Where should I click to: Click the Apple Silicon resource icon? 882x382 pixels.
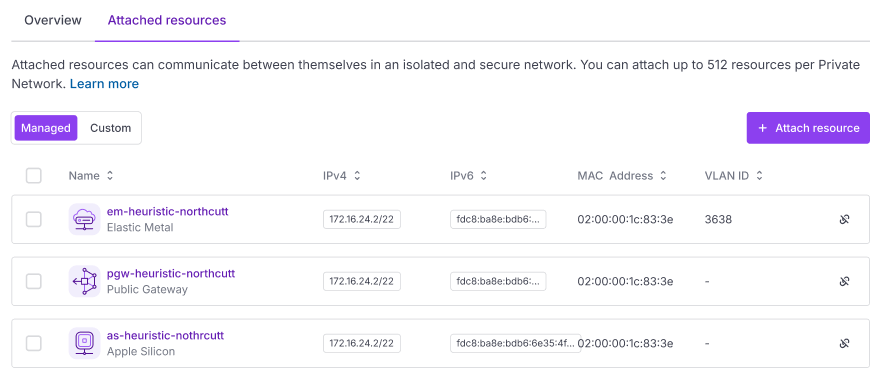pyautogui.click(x=84, y=343)
